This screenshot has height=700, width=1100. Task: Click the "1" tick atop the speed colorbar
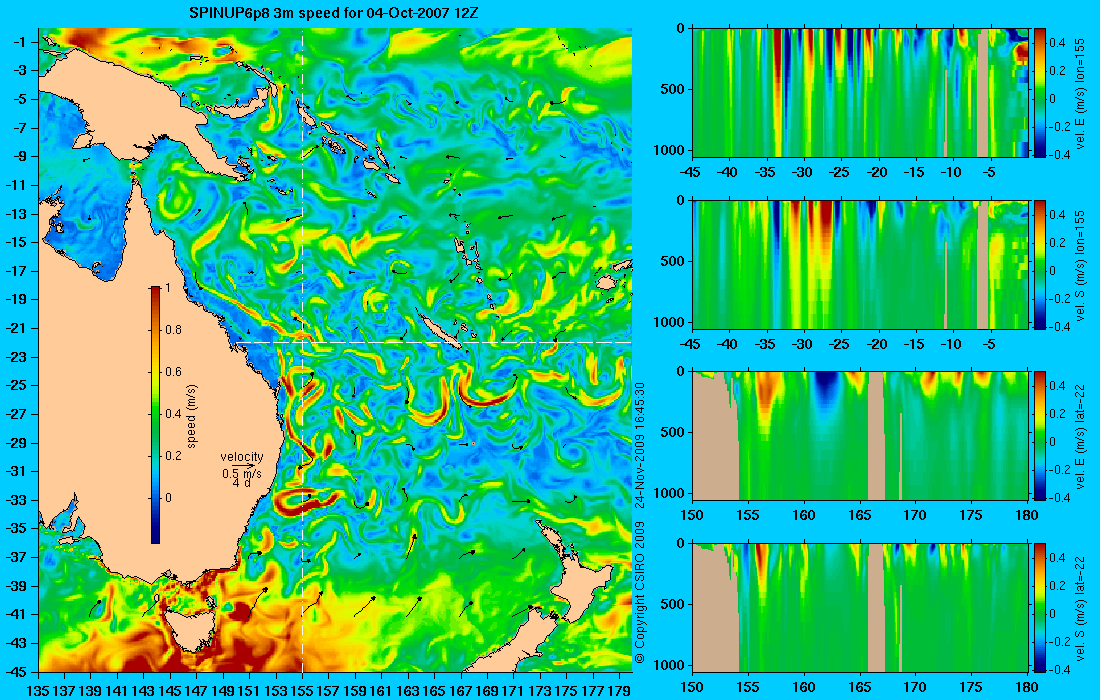168,288
